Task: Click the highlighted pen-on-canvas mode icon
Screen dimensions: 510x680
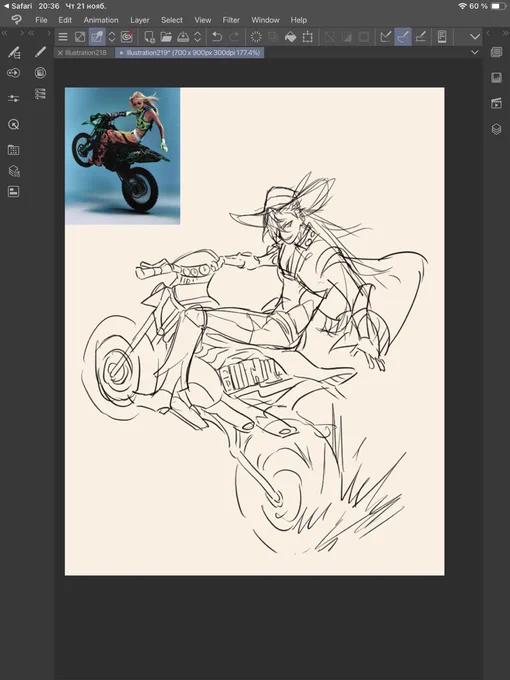Action: (97, 37)
